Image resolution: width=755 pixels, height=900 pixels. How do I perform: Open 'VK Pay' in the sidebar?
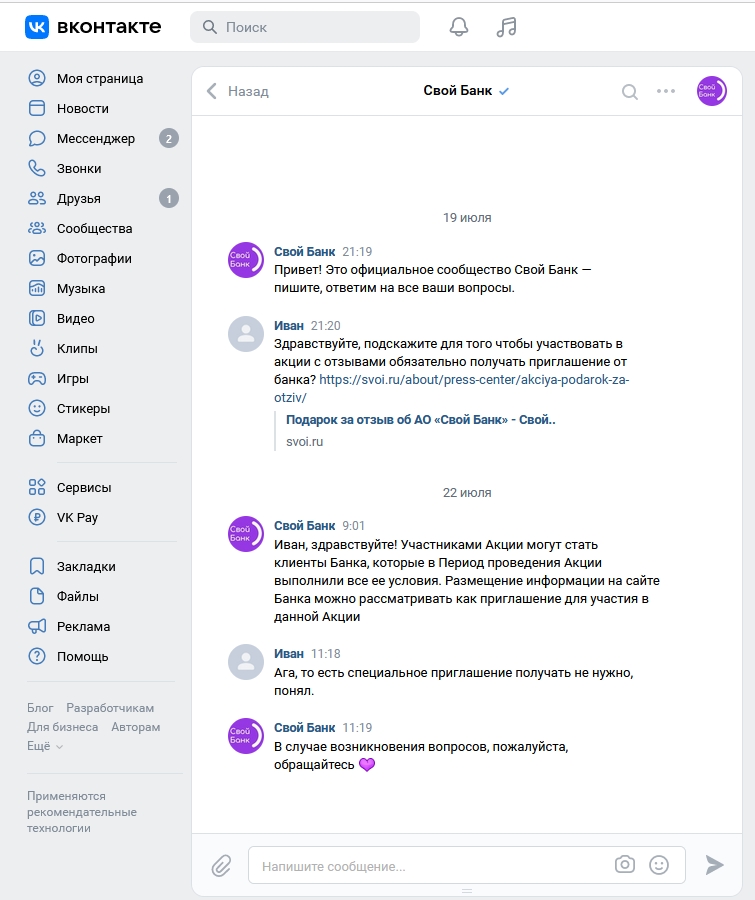(x=77, y=518)
